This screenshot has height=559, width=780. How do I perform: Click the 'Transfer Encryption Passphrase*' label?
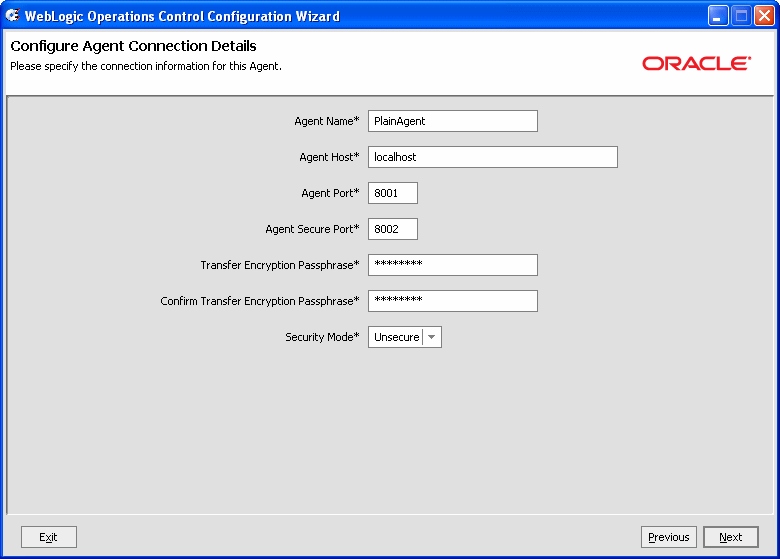click(x=280, y=265)
